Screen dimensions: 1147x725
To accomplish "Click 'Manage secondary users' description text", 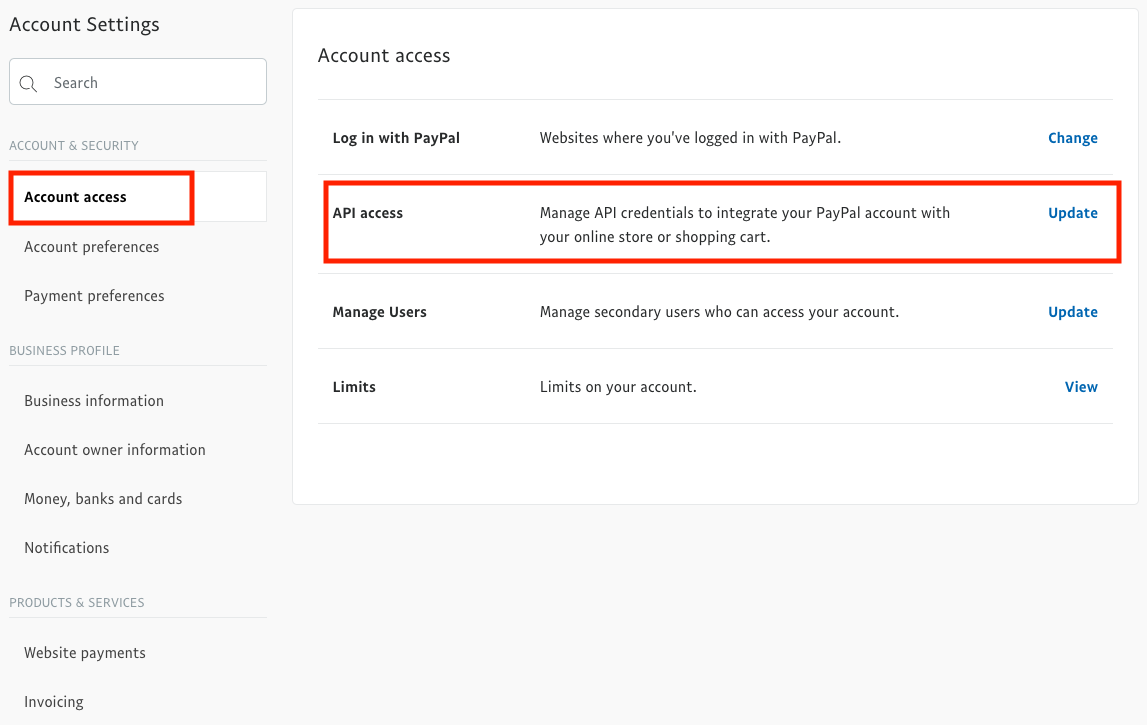I will coord(719,312).
